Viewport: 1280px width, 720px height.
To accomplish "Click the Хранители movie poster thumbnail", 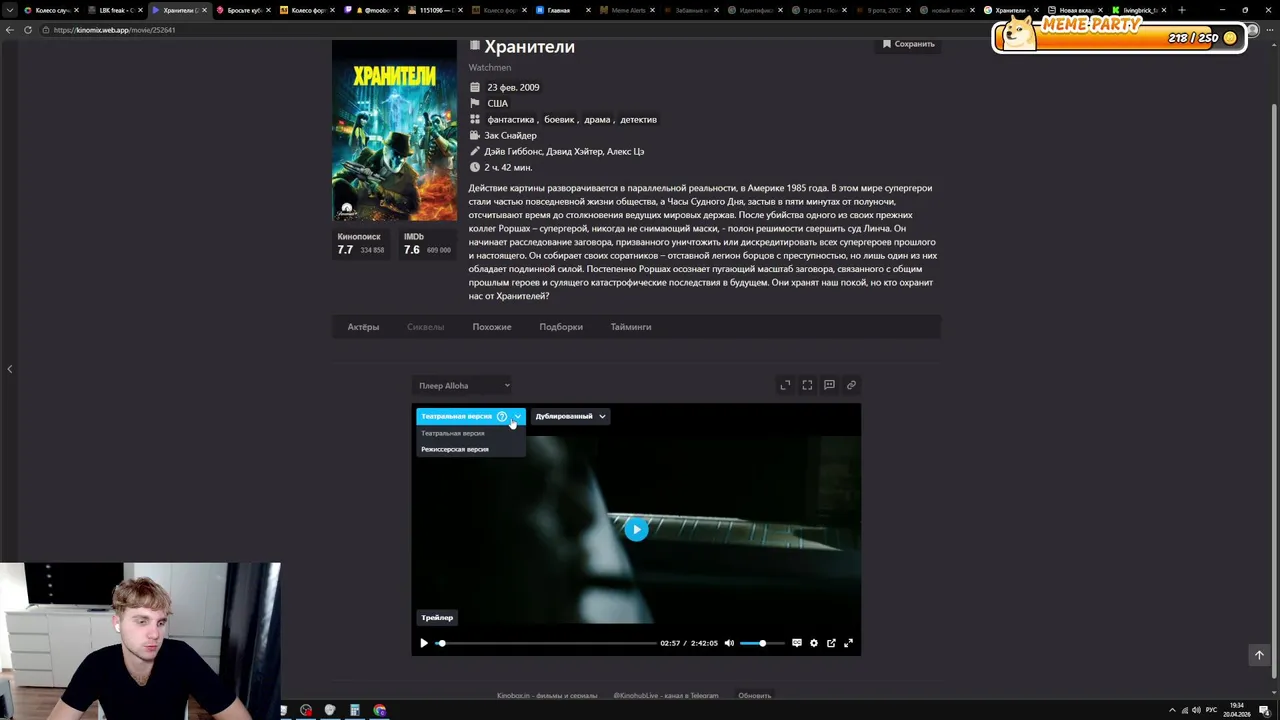I will pos(394,130).
